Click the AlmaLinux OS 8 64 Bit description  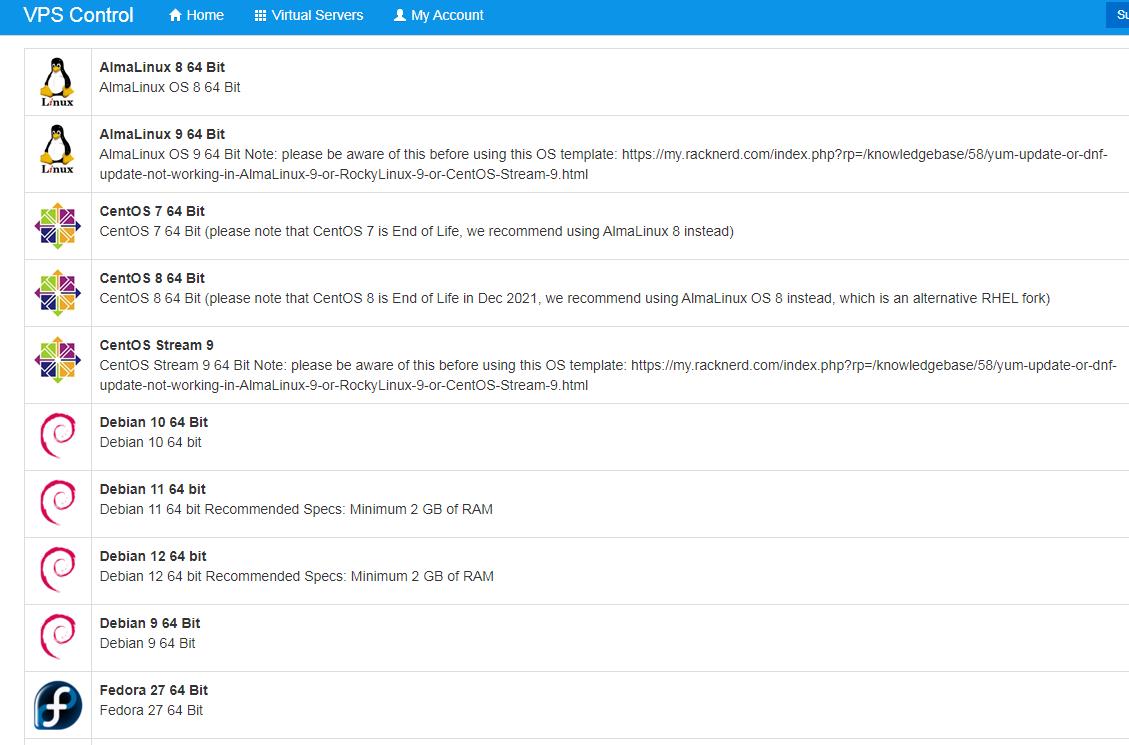170,87
